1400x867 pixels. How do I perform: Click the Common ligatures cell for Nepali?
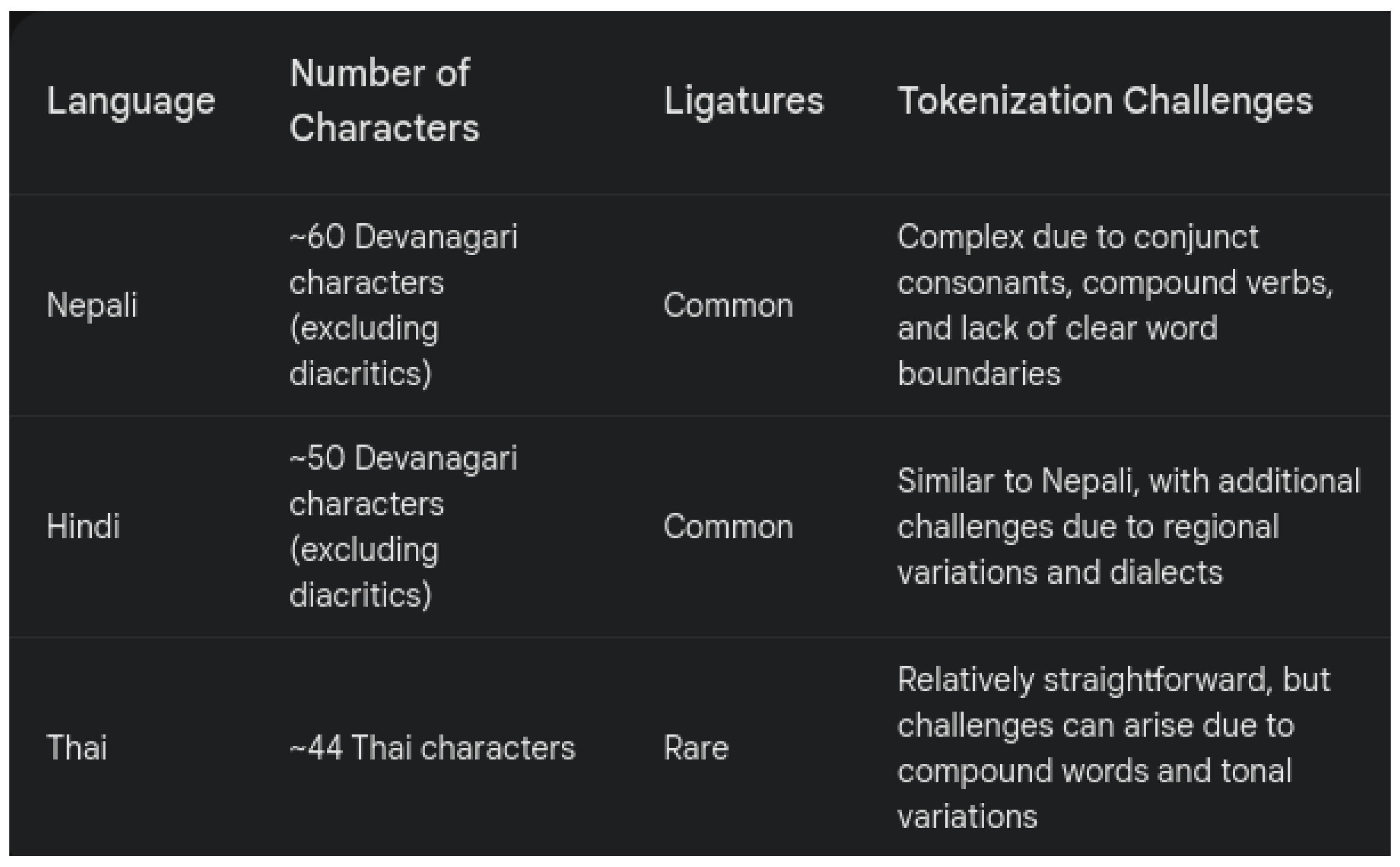point(728,305)
